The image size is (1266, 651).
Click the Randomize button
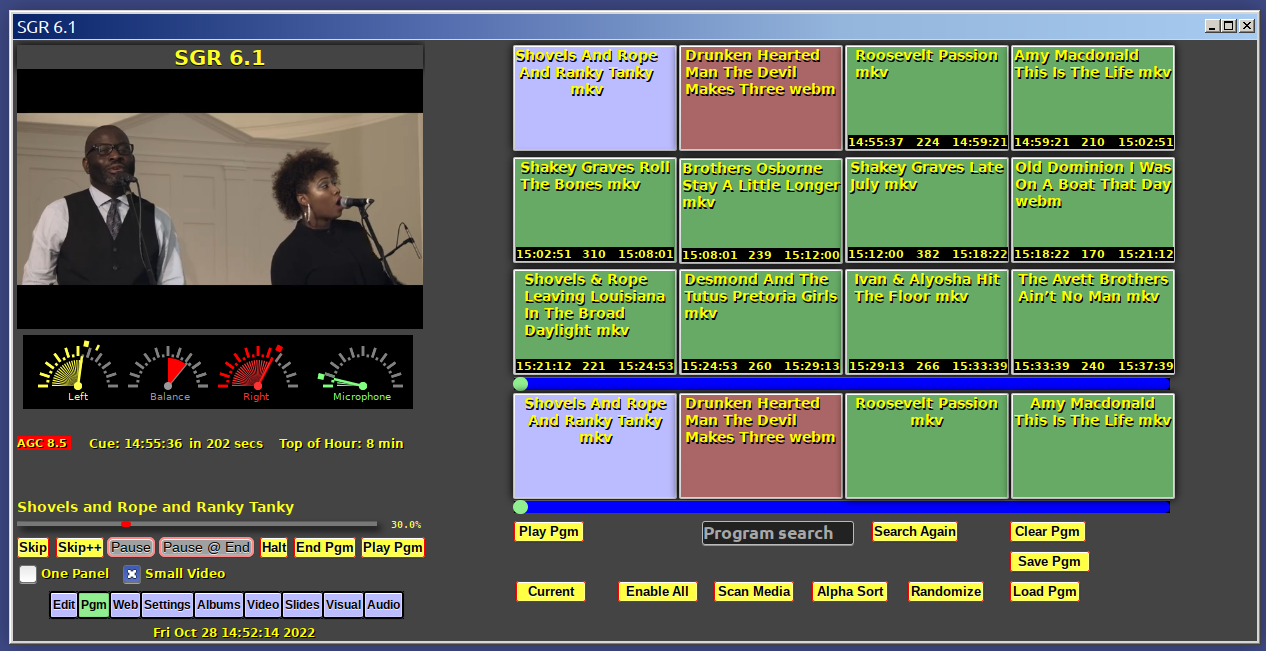coord(946,591)
